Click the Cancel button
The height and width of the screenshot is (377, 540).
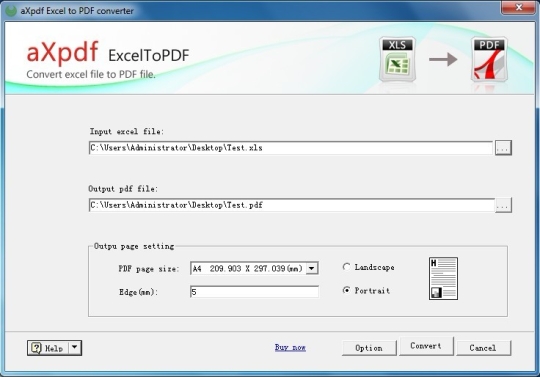[x=483, y=348]
